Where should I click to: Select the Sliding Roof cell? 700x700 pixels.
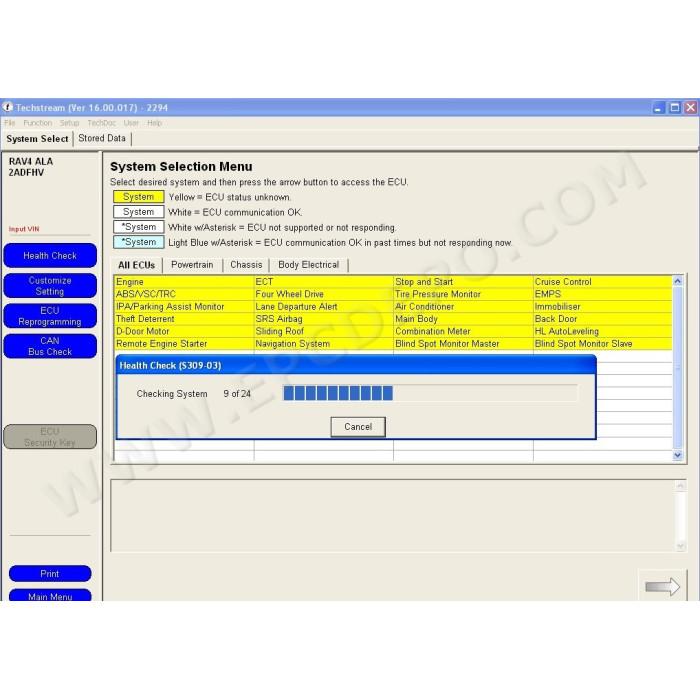324,331
